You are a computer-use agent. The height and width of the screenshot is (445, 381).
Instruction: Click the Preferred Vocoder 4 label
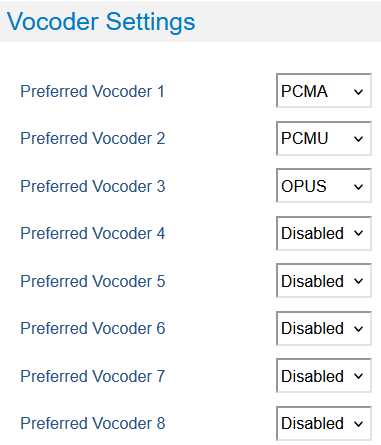[93, 233]
